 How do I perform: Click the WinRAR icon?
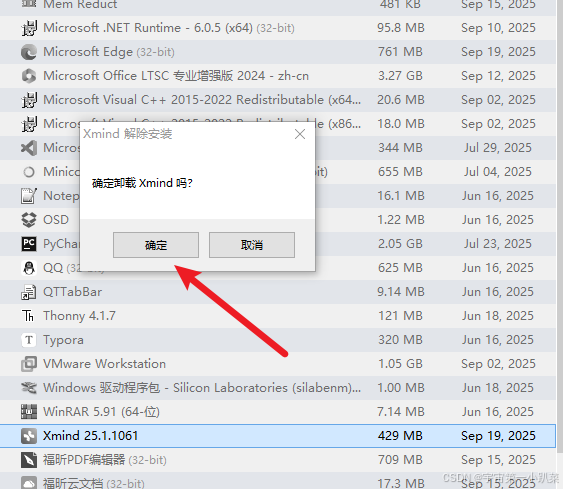[x=29, y=412]
